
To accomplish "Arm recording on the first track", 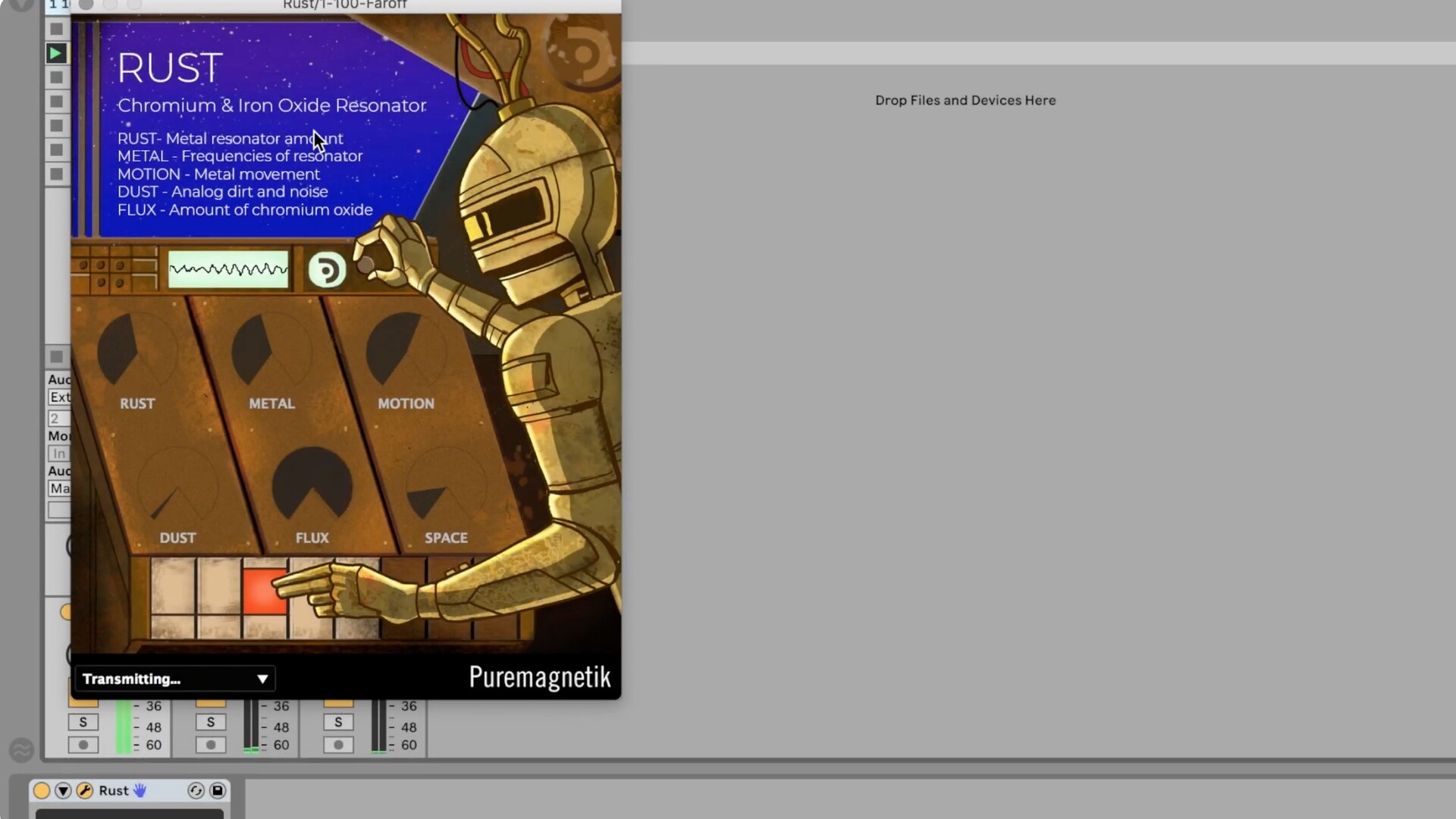I will (83, 745).
